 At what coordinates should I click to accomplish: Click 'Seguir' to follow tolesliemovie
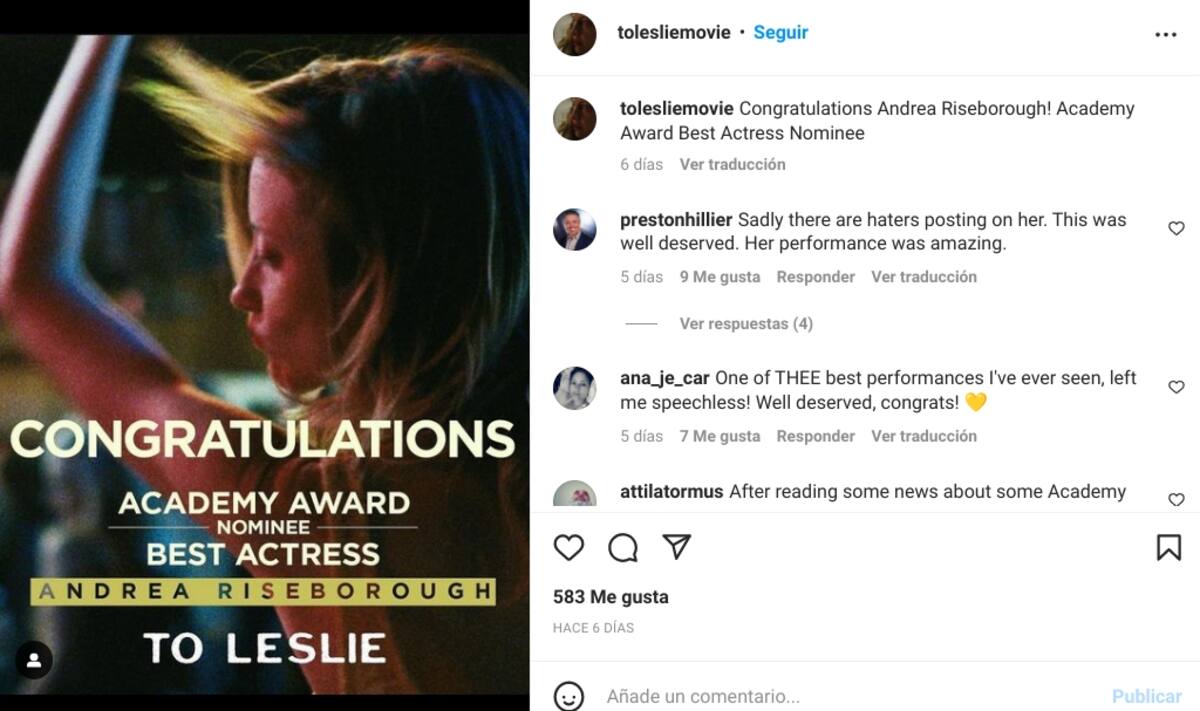pyautogui.click(x=780, y=33)
